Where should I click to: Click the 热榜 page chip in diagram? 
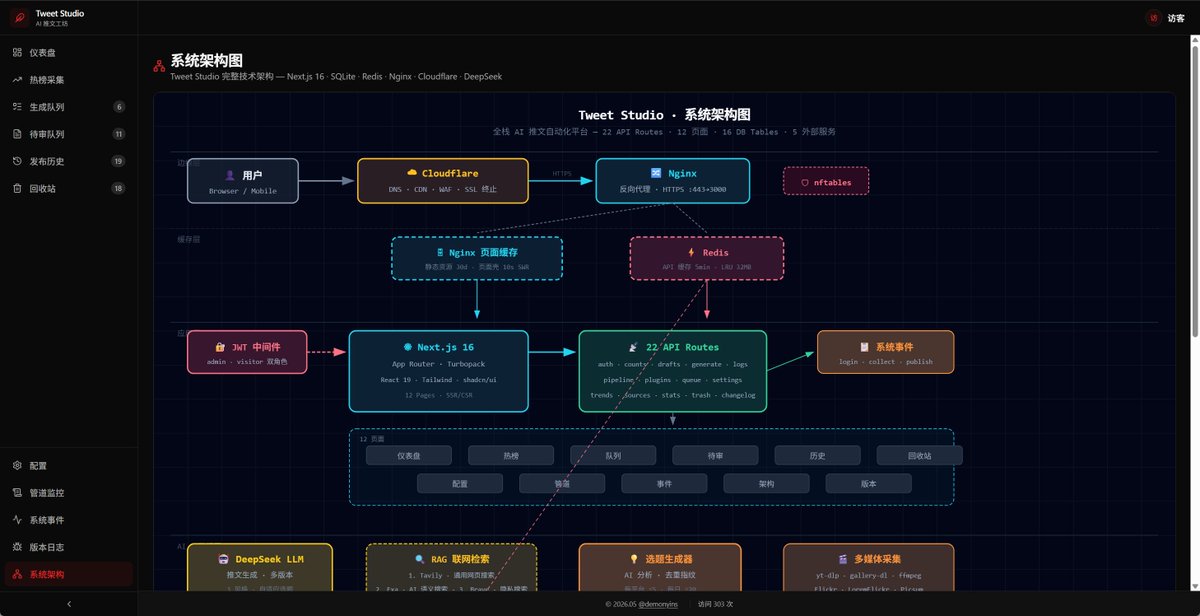[x=511, y=455]
